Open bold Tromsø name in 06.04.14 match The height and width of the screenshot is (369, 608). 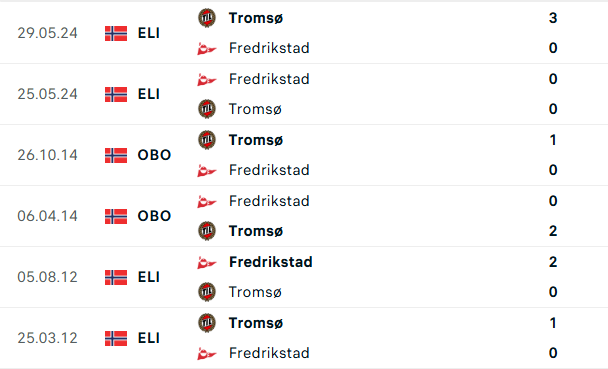[256, 231]
